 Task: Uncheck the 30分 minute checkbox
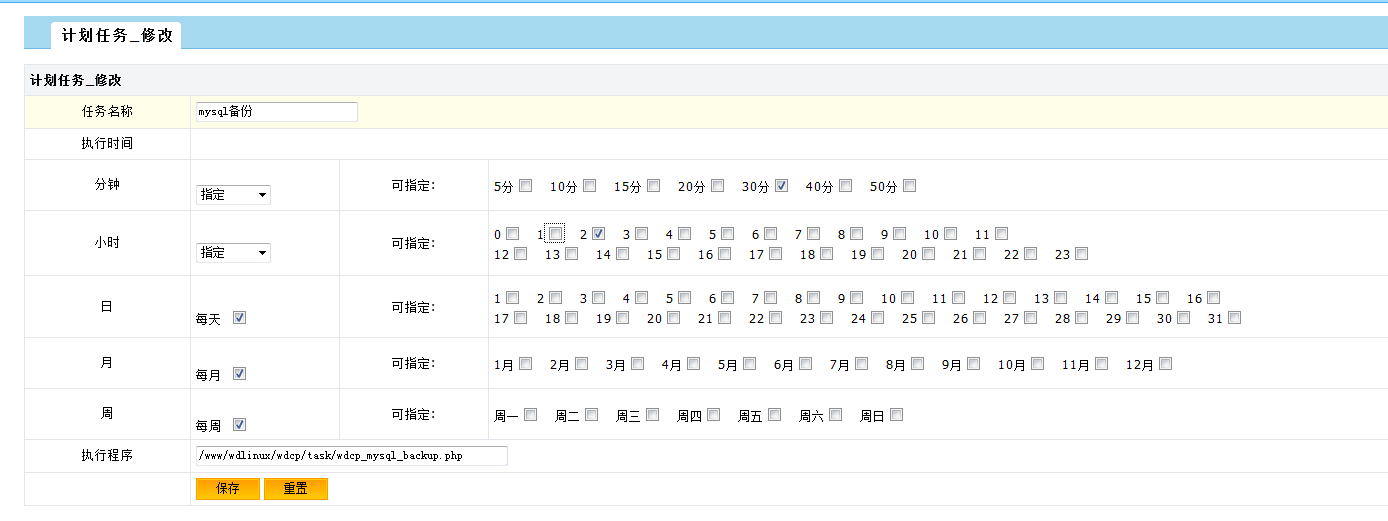point(781,186)
